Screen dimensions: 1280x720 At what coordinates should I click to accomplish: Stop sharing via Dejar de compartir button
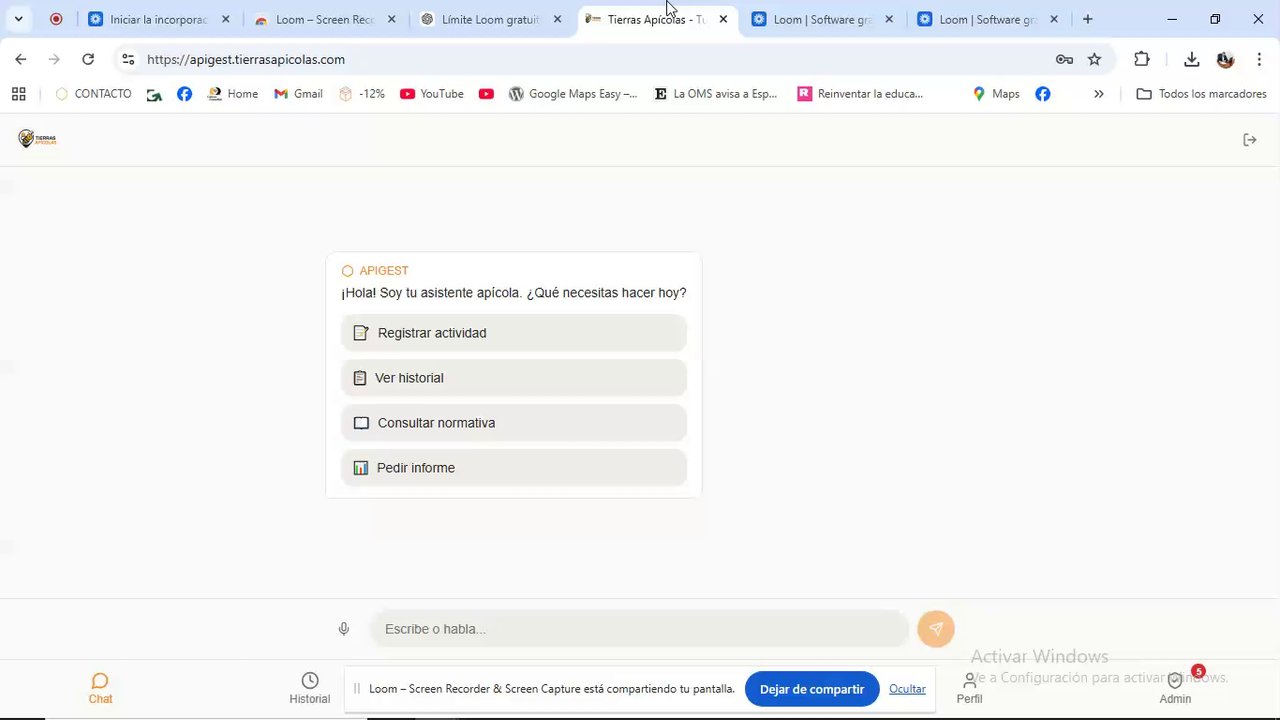click(812, 689)
